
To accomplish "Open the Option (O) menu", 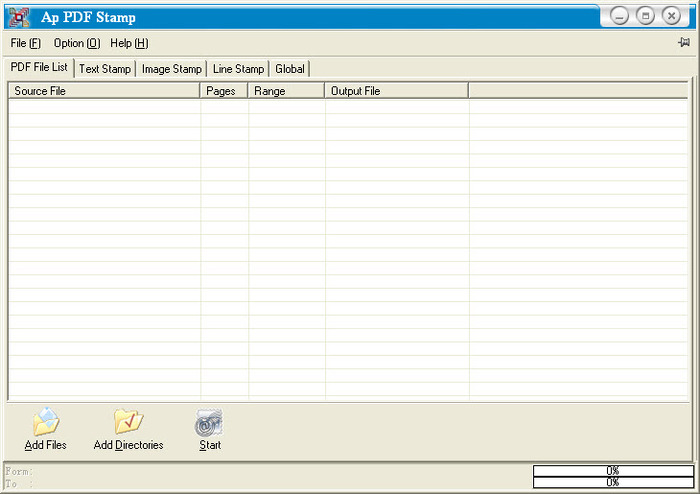I will [x=77, y=43].
